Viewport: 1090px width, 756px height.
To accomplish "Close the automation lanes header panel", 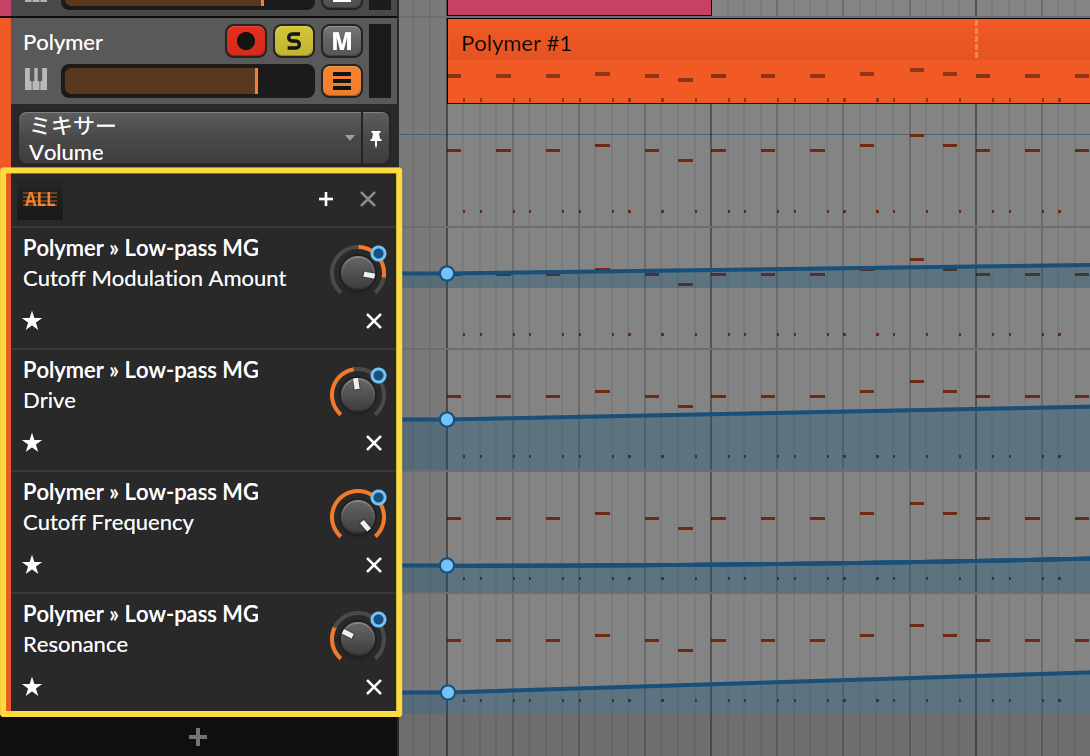I will pos(368,199).
